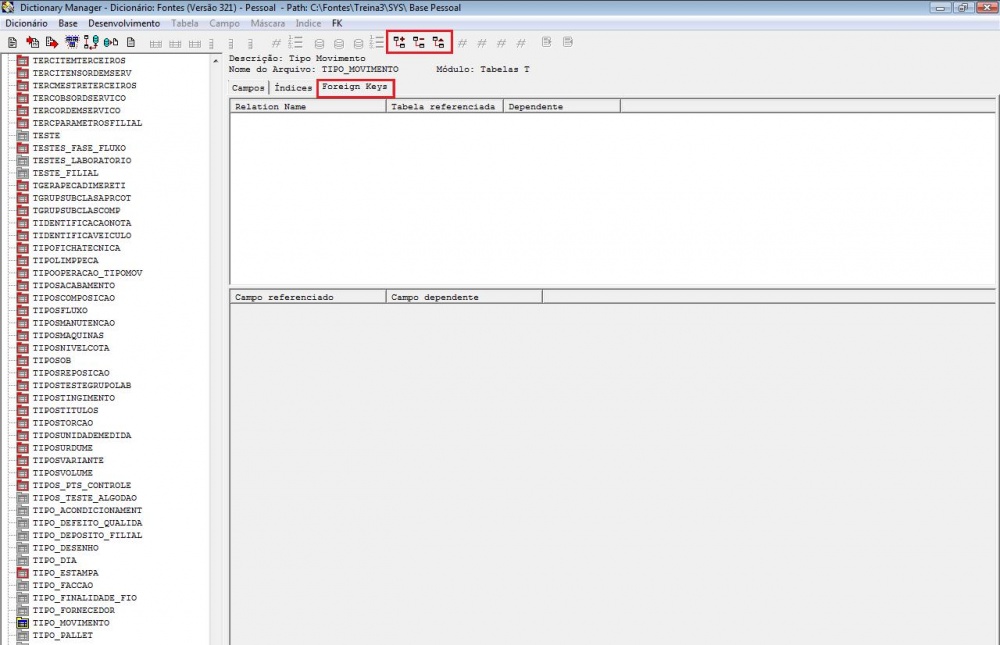
Task: Switch to the Campos tab
Action: click(248, 88)
